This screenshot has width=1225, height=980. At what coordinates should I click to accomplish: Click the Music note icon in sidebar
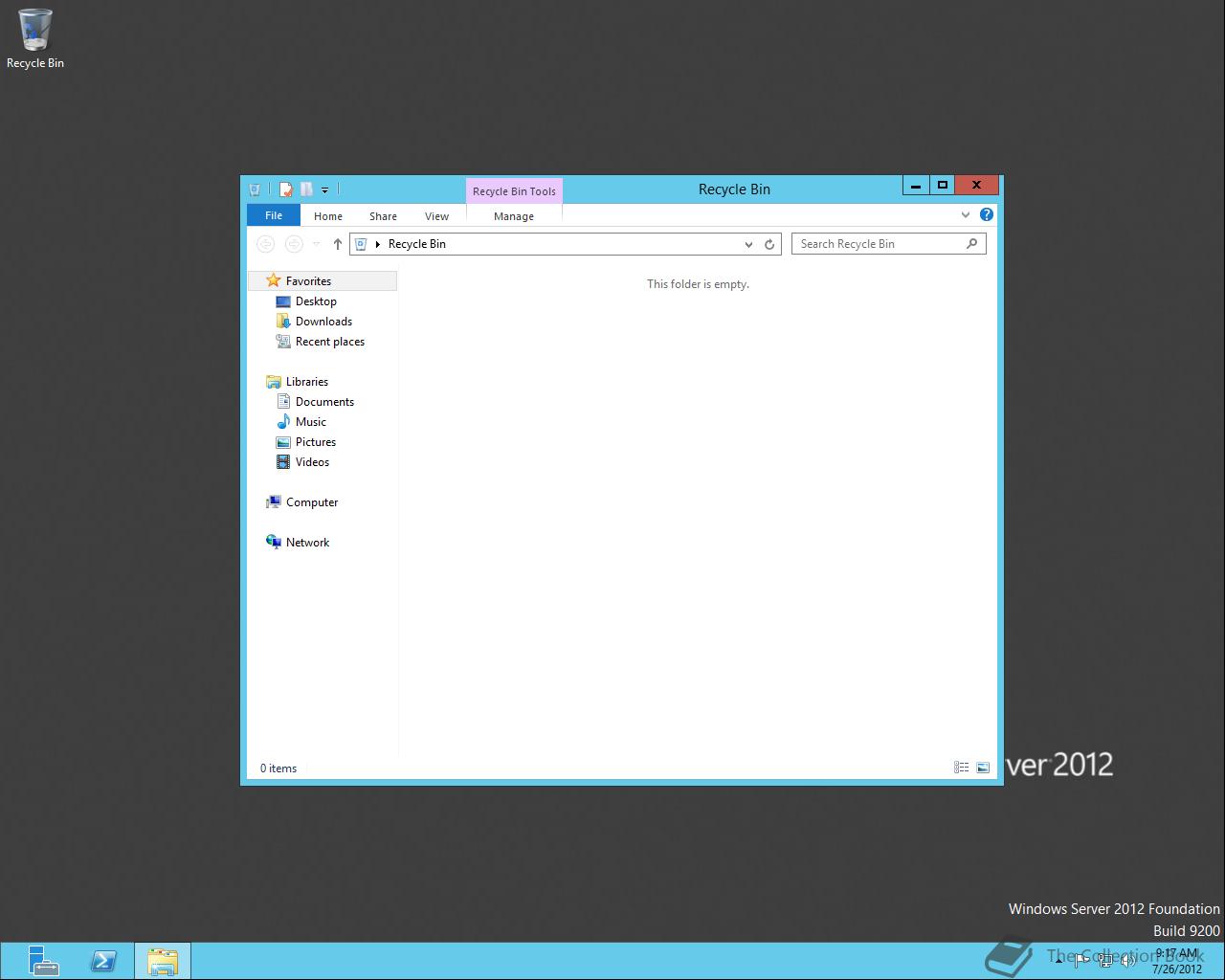[283, 422]
